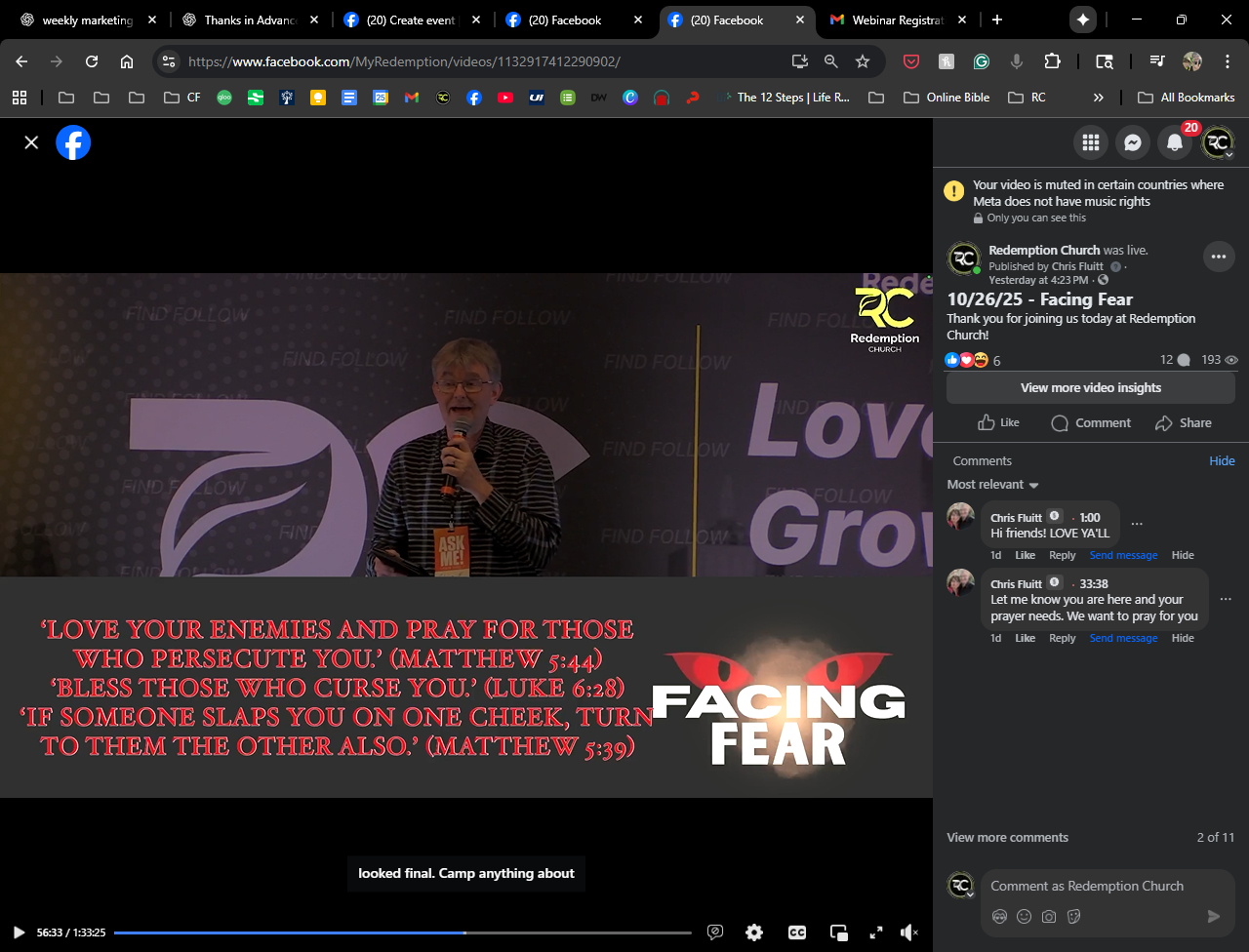1249x952 pixels.
Task: Unmute the video volume
Action: (908, 932)
